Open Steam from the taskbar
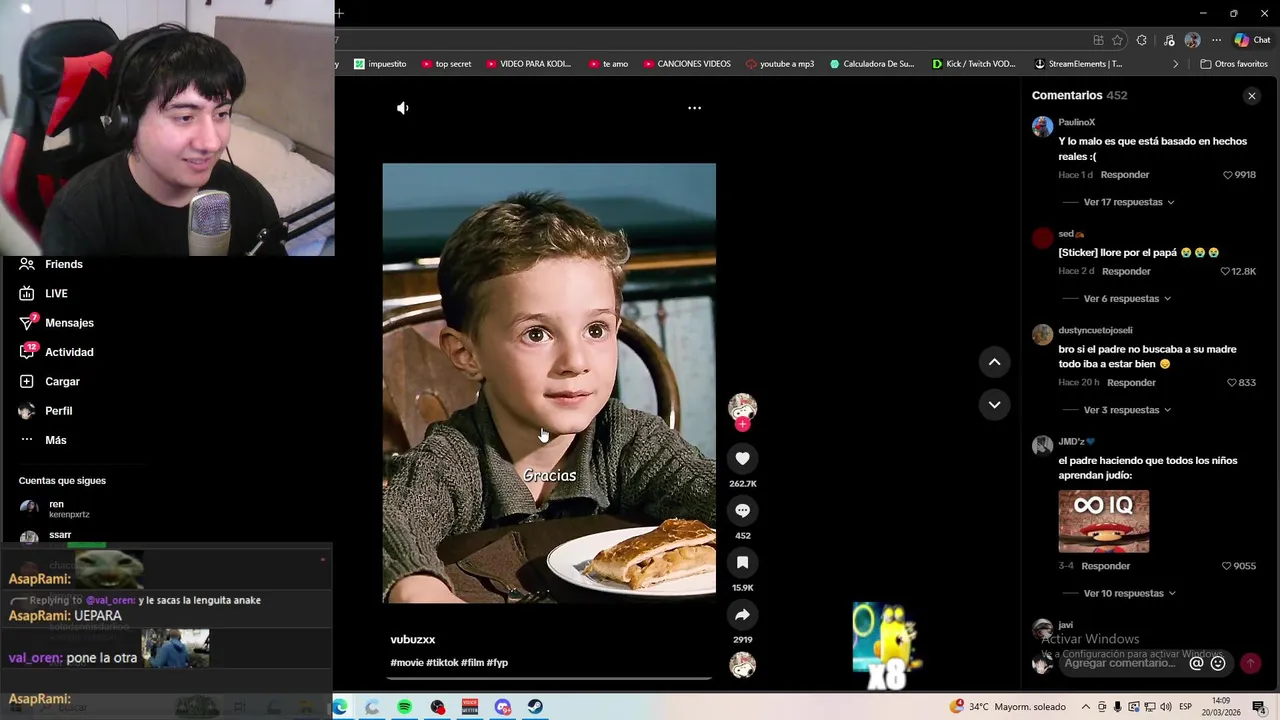This screenshot has height=720, width=1280. [x=535, y=707]
